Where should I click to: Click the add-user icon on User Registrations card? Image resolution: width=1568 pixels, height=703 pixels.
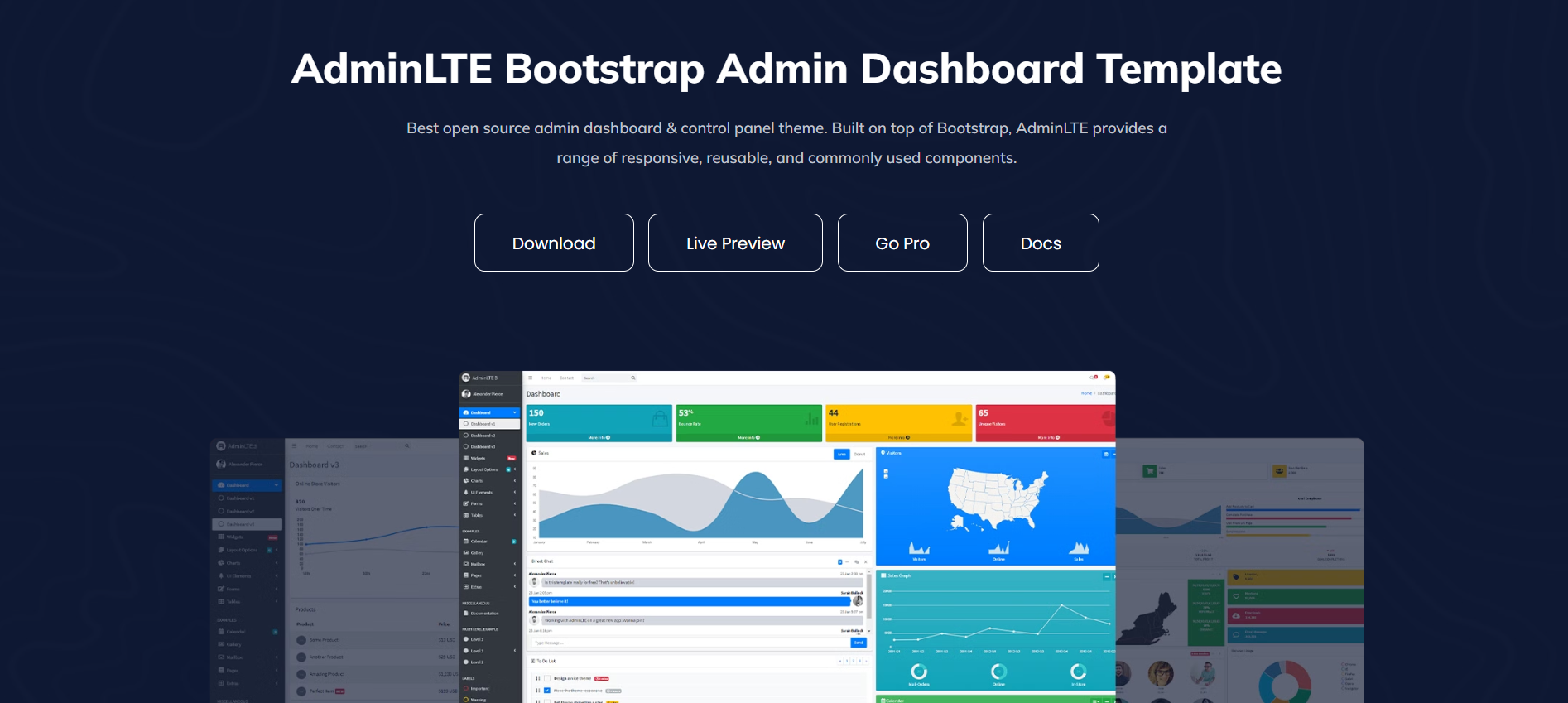pyautogui.click(x=959, y=419)
